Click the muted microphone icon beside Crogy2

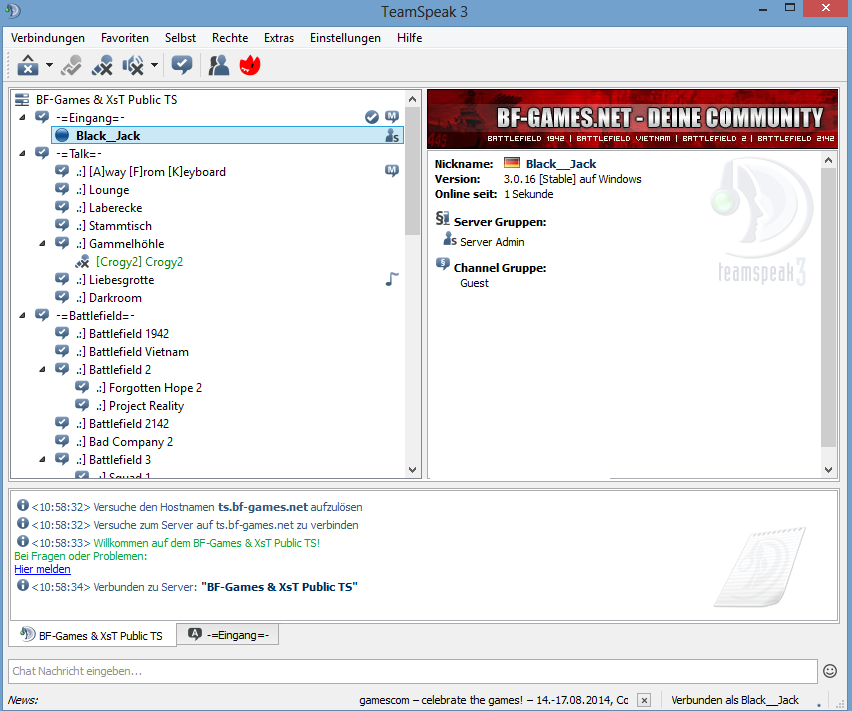click(82, 262)
